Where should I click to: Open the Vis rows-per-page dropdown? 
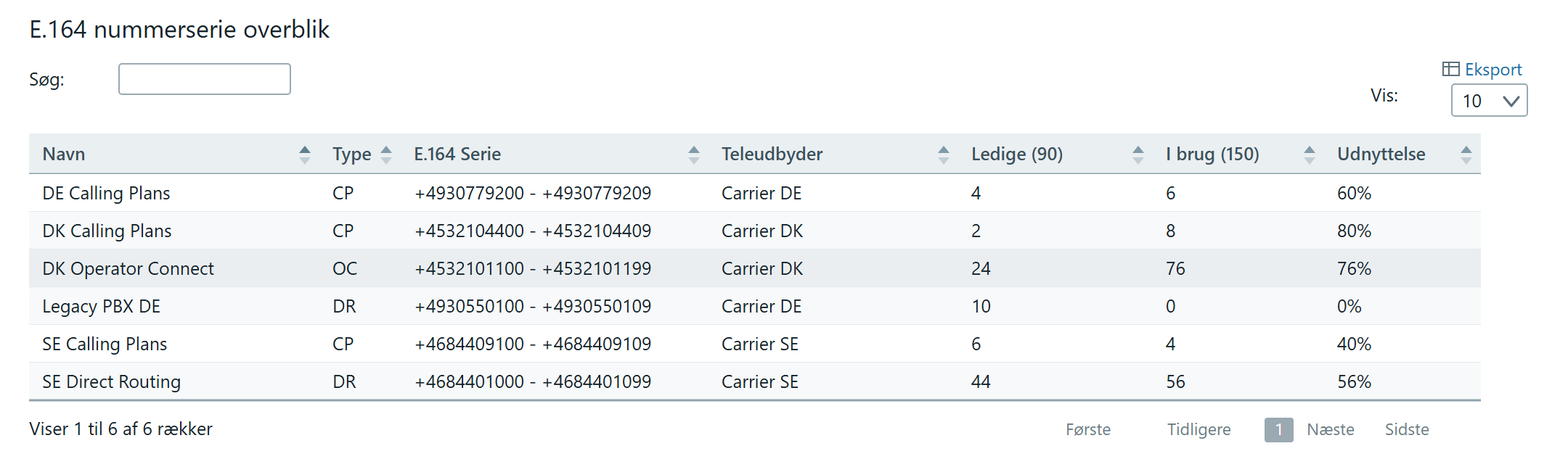point(1489,100)
